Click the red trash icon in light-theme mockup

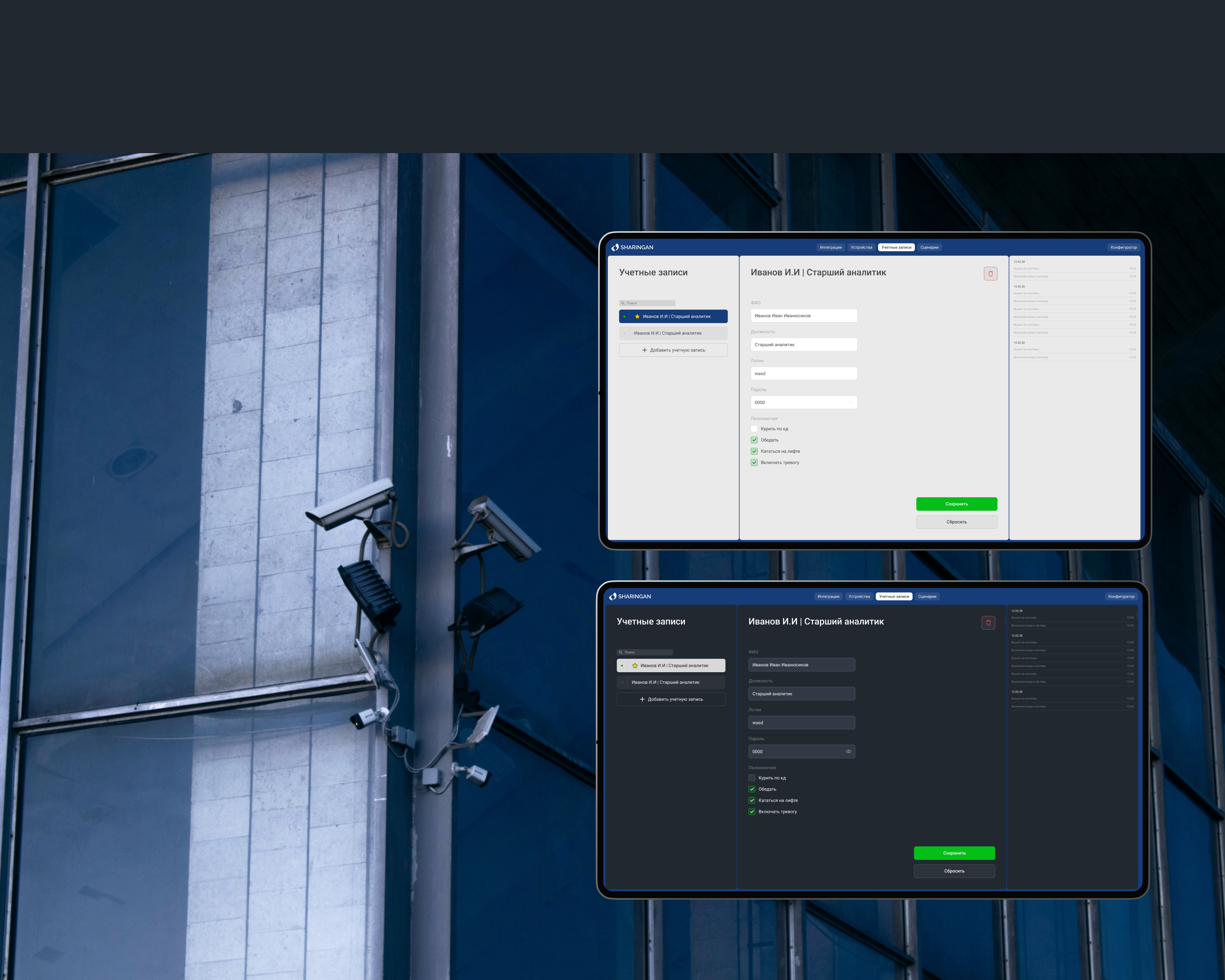click(x=990, y=274)
